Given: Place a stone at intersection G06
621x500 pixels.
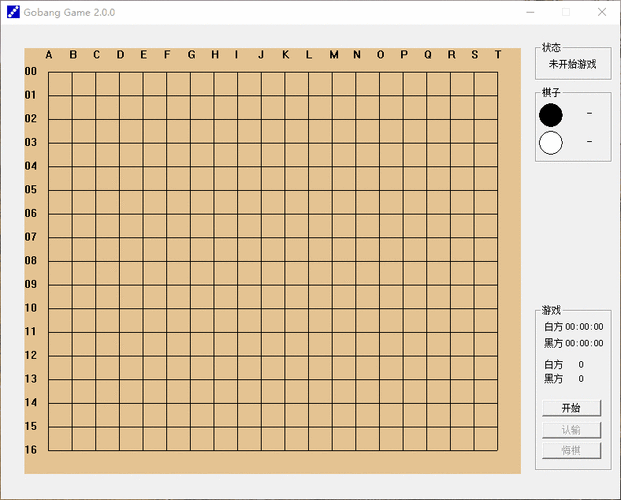Looking at the screenshot, I should coord(190,214).
